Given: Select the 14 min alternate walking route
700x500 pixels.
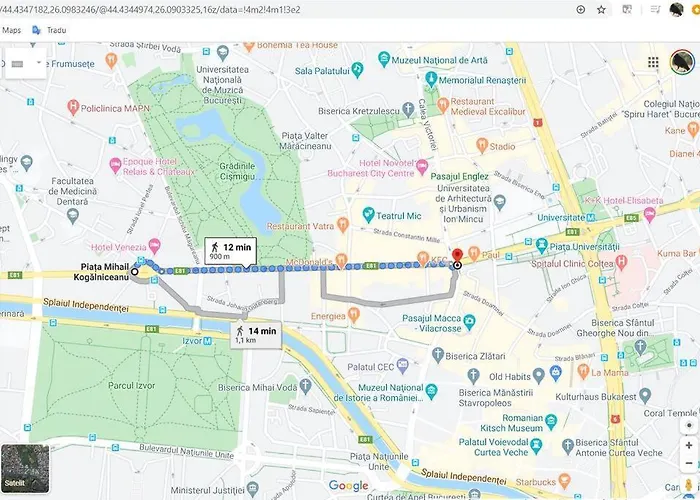Looking at the screenshot, I should [x=256, y=334].
